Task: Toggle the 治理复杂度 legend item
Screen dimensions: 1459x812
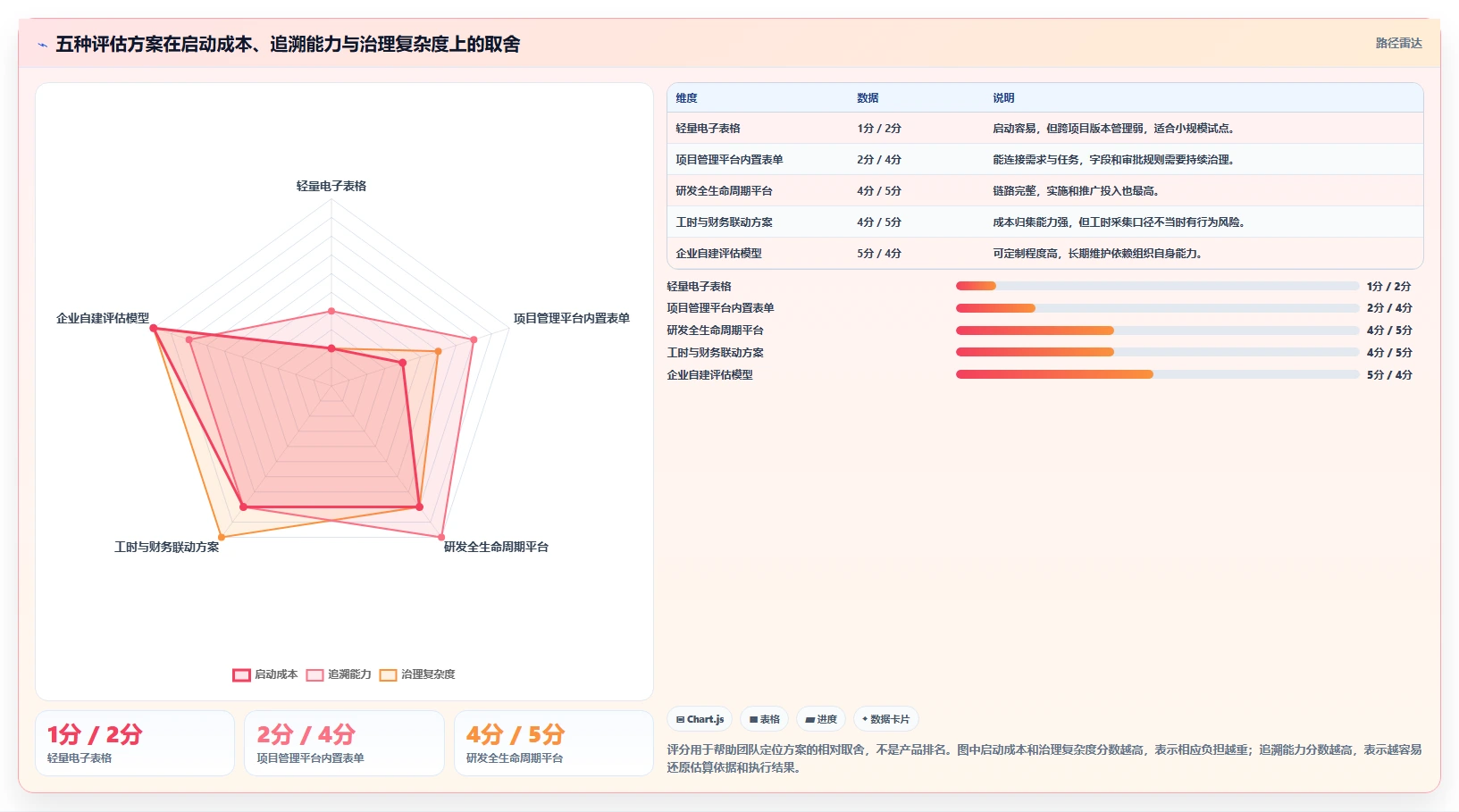Action: [x=417, y=674]
